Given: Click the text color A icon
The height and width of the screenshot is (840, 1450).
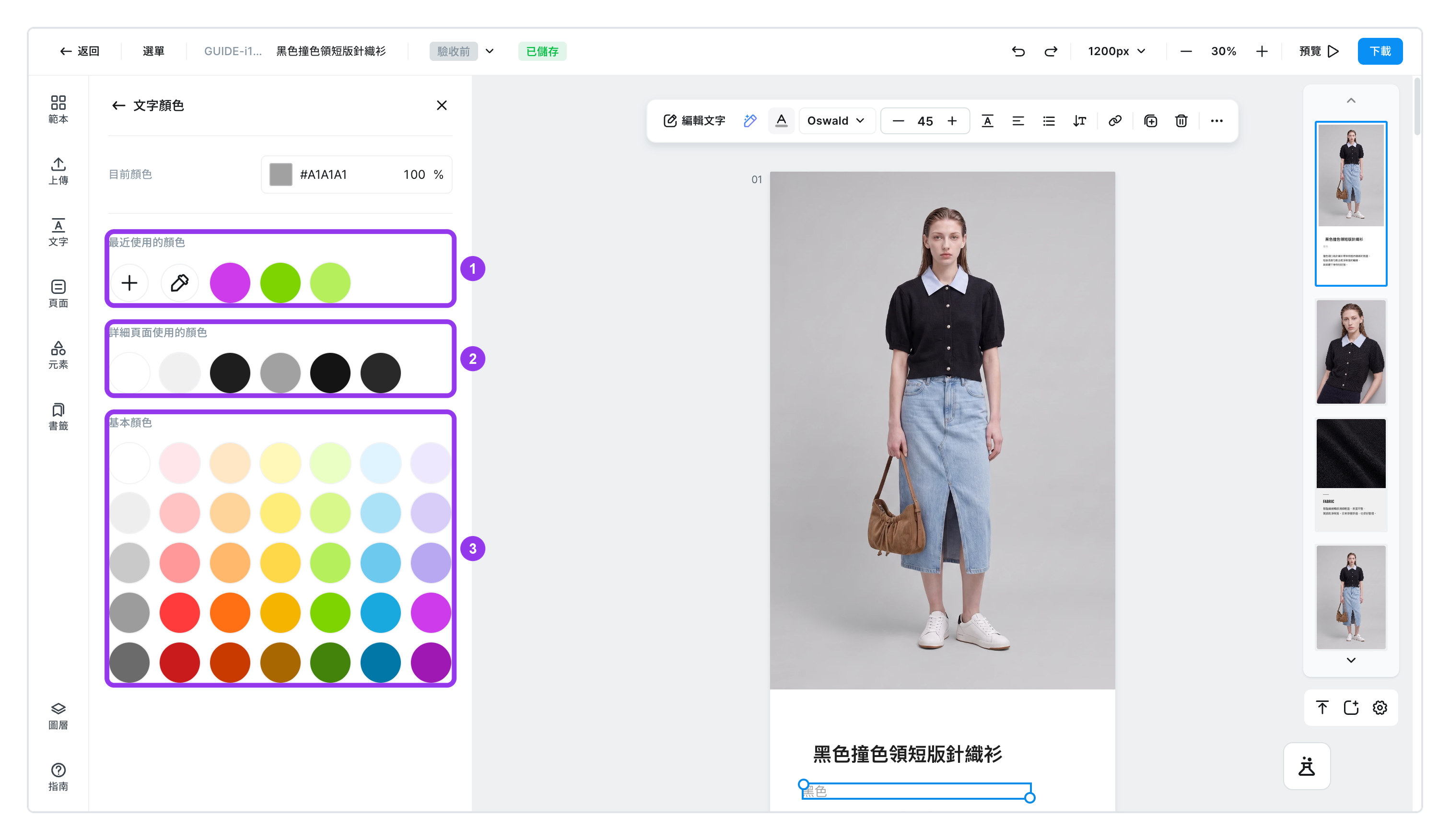Looking at the screenshot, I should [x=781, y=121].
